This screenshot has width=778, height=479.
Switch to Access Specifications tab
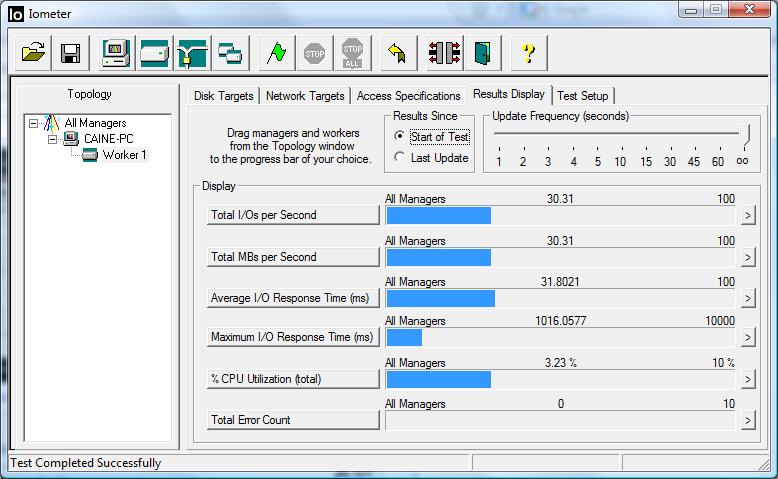tap(408, 96)
